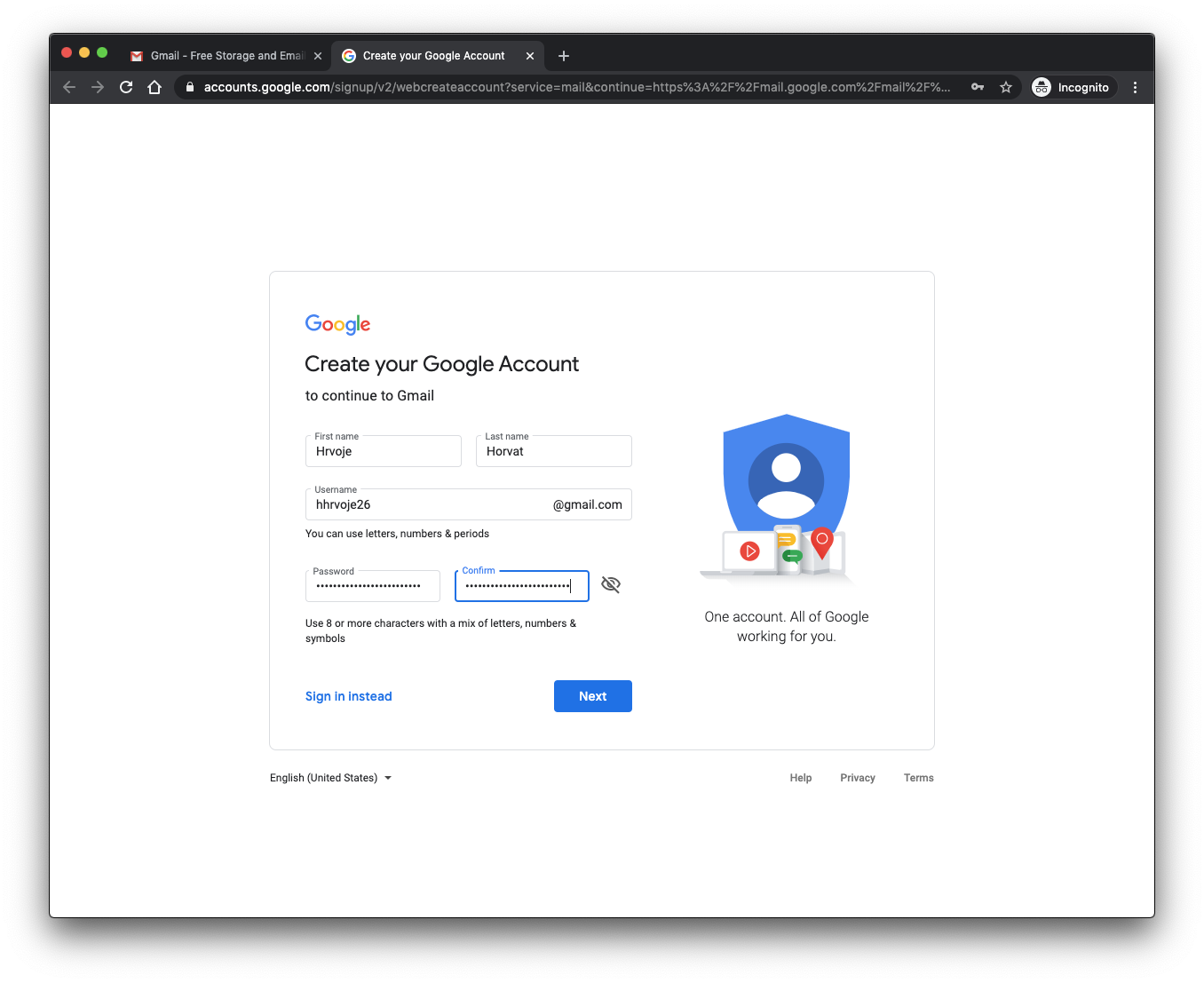Focus the Username input field
The image size is (1204, 983).
426,505
